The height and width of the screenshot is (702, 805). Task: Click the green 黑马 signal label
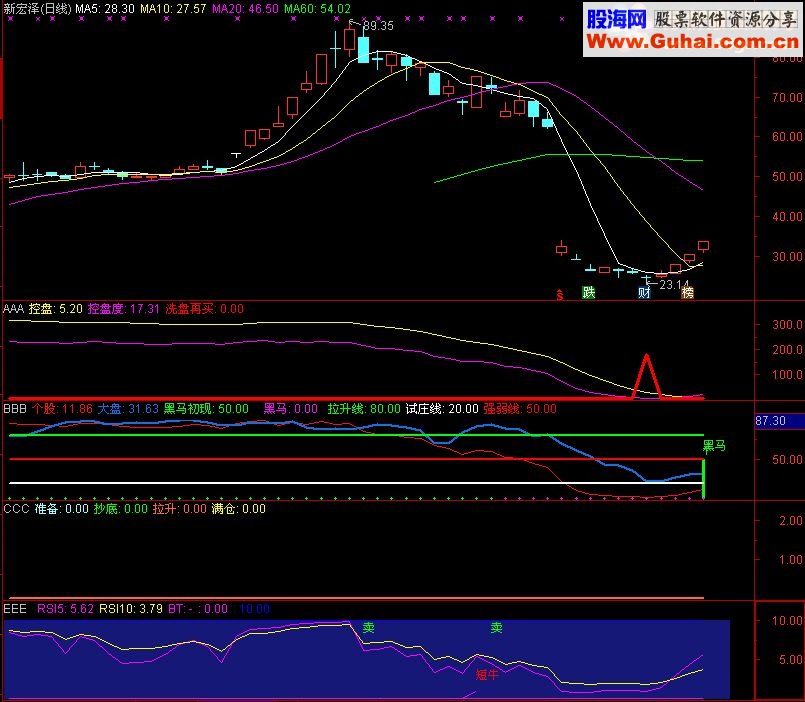714,446
